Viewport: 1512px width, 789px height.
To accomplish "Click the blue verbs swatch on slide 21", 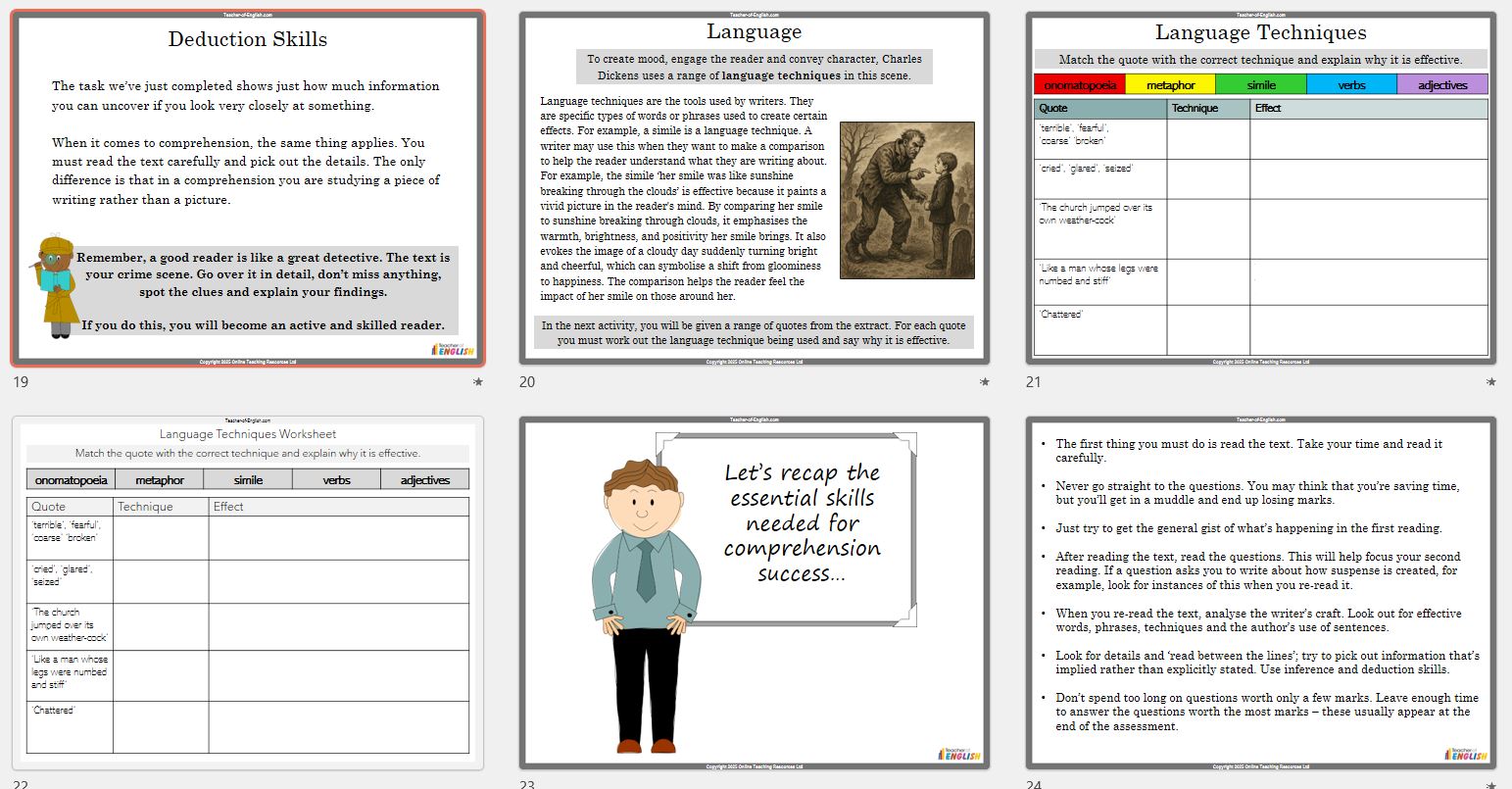I will 1351,85.
